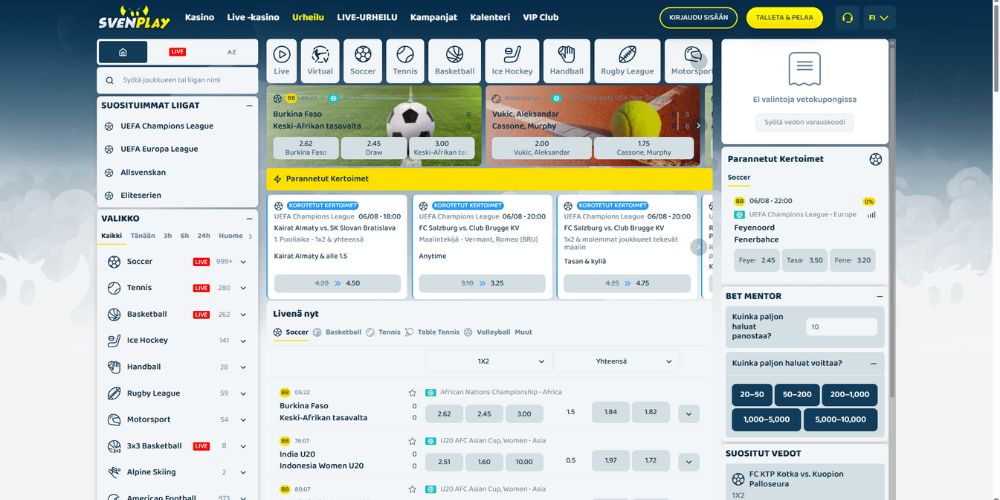Screen dimensions: 1000x500
Task: Choose the Tennis category tile
Action: (x=405, y=61)
